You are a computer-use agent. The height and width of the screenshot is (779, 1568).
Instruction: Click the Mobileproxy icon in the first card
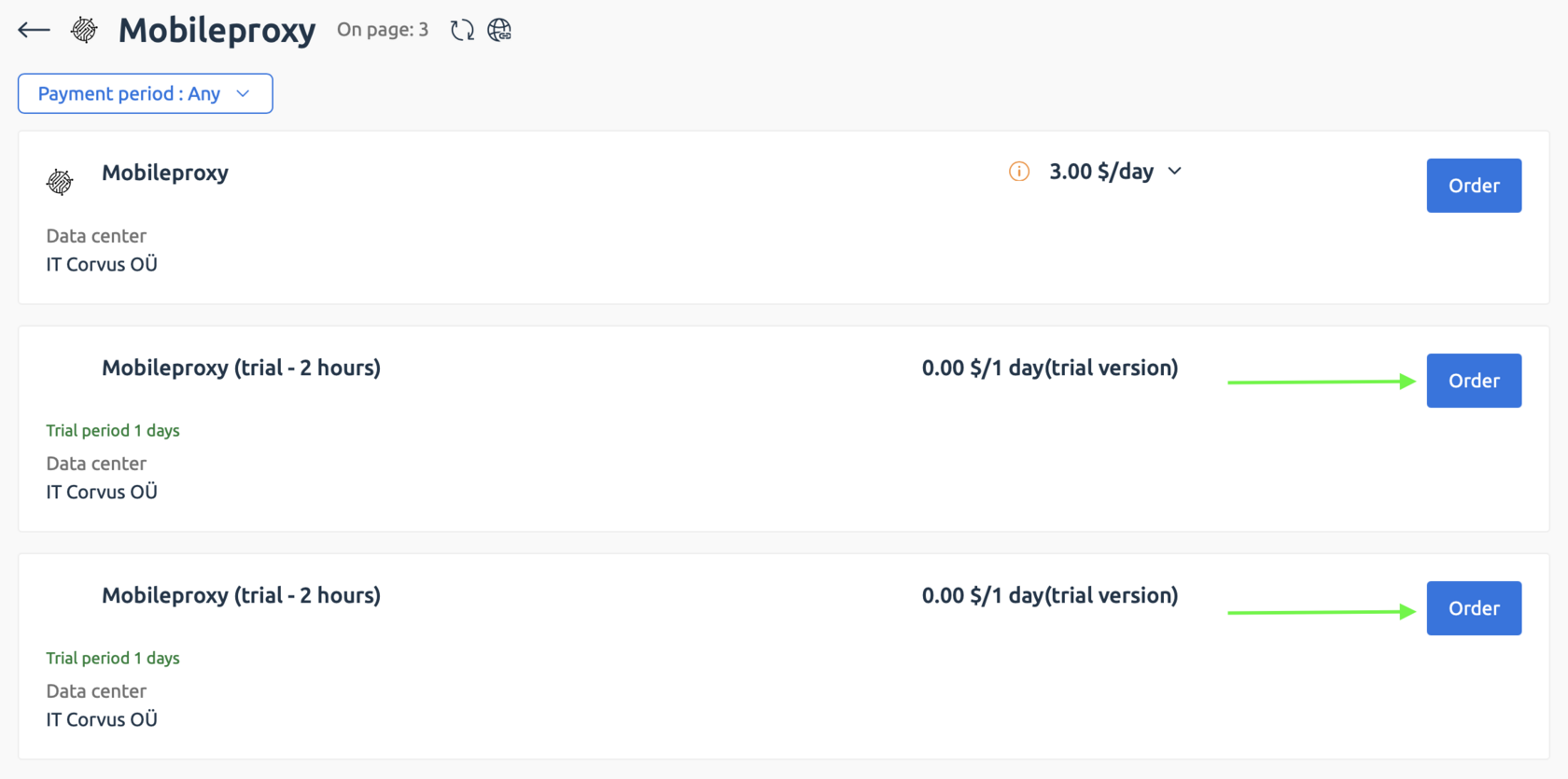[60, 181]
